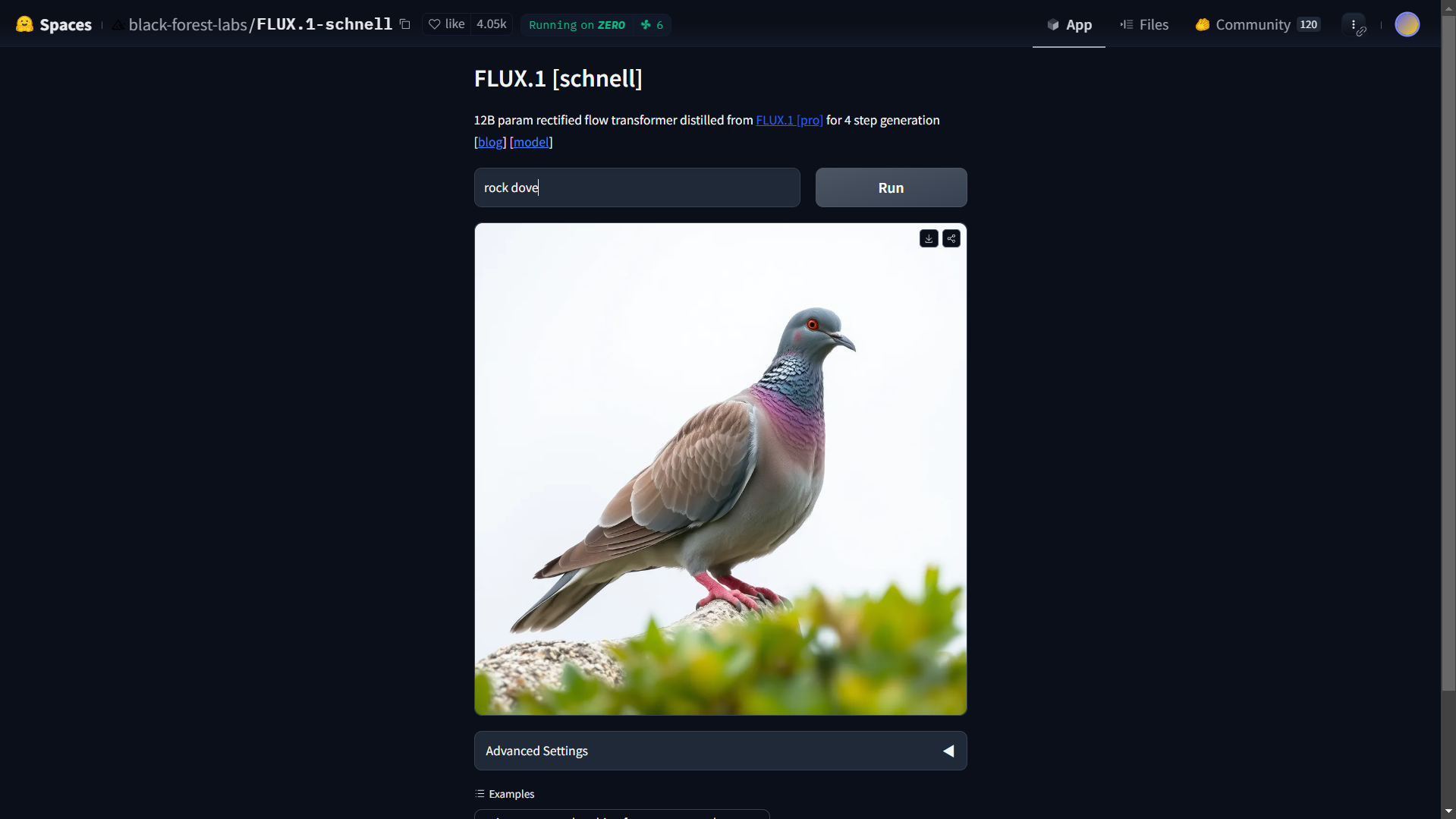1456x819 pixels.
Task: Copy the space name to clipboard
Action: tap(405, 24)
